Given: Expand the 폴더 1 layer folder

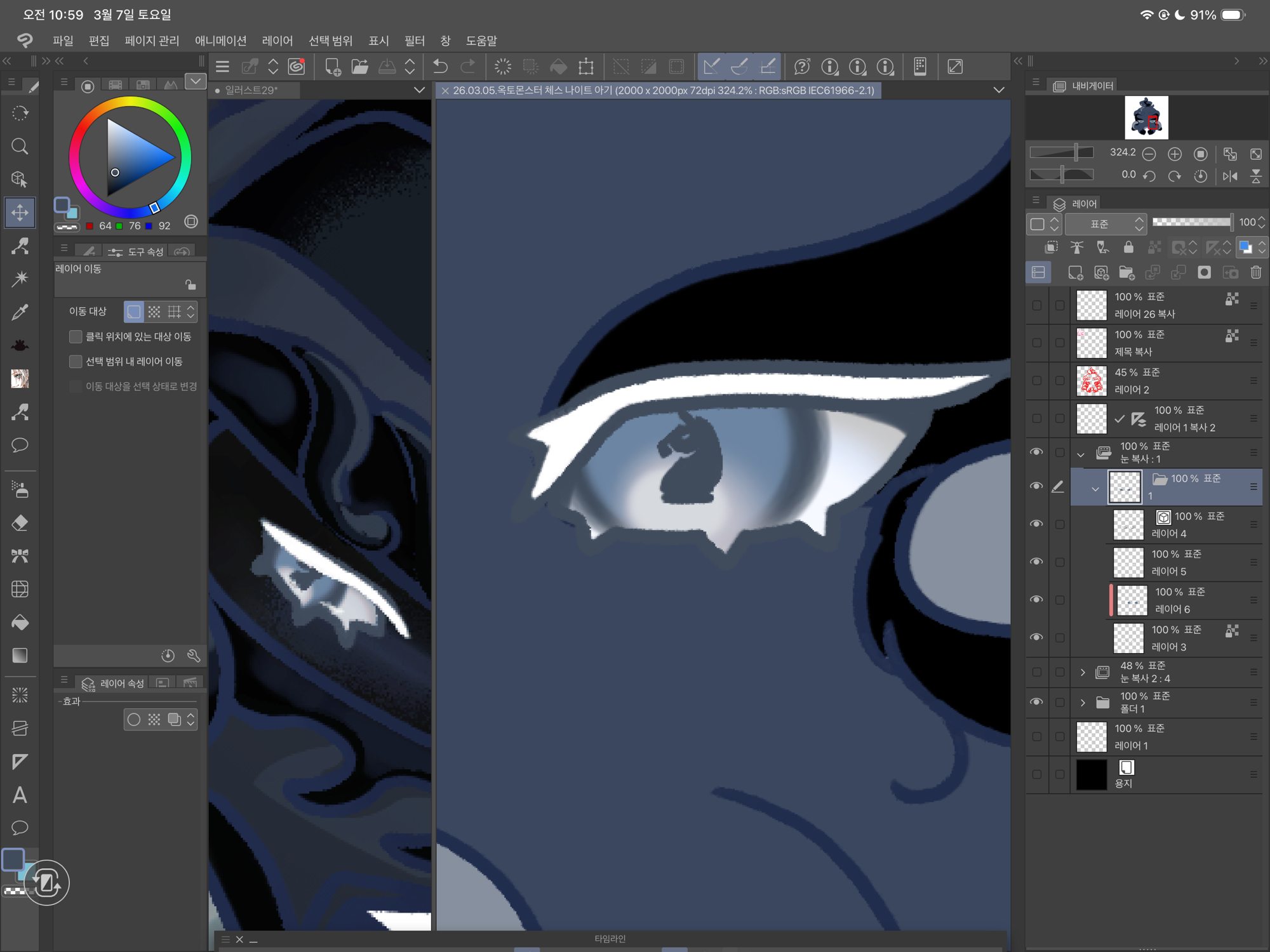Looking at the screenshot, I should 1083,703.
